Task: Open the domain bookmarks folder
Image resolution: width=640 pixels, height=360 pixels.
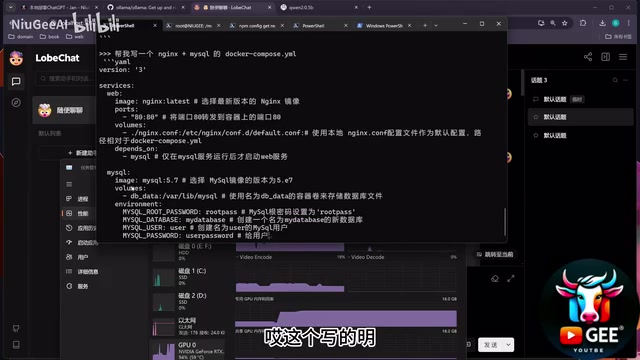Action: click(x=21, y=37)
